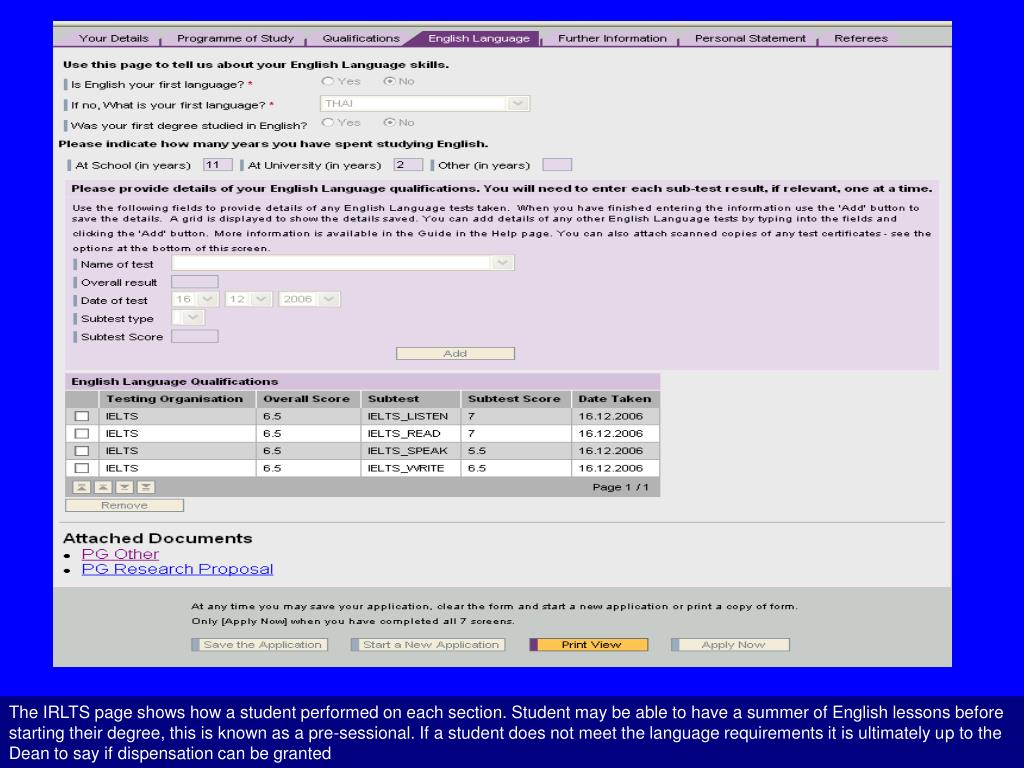Switch to Programme of Study tab

point(235,39)
